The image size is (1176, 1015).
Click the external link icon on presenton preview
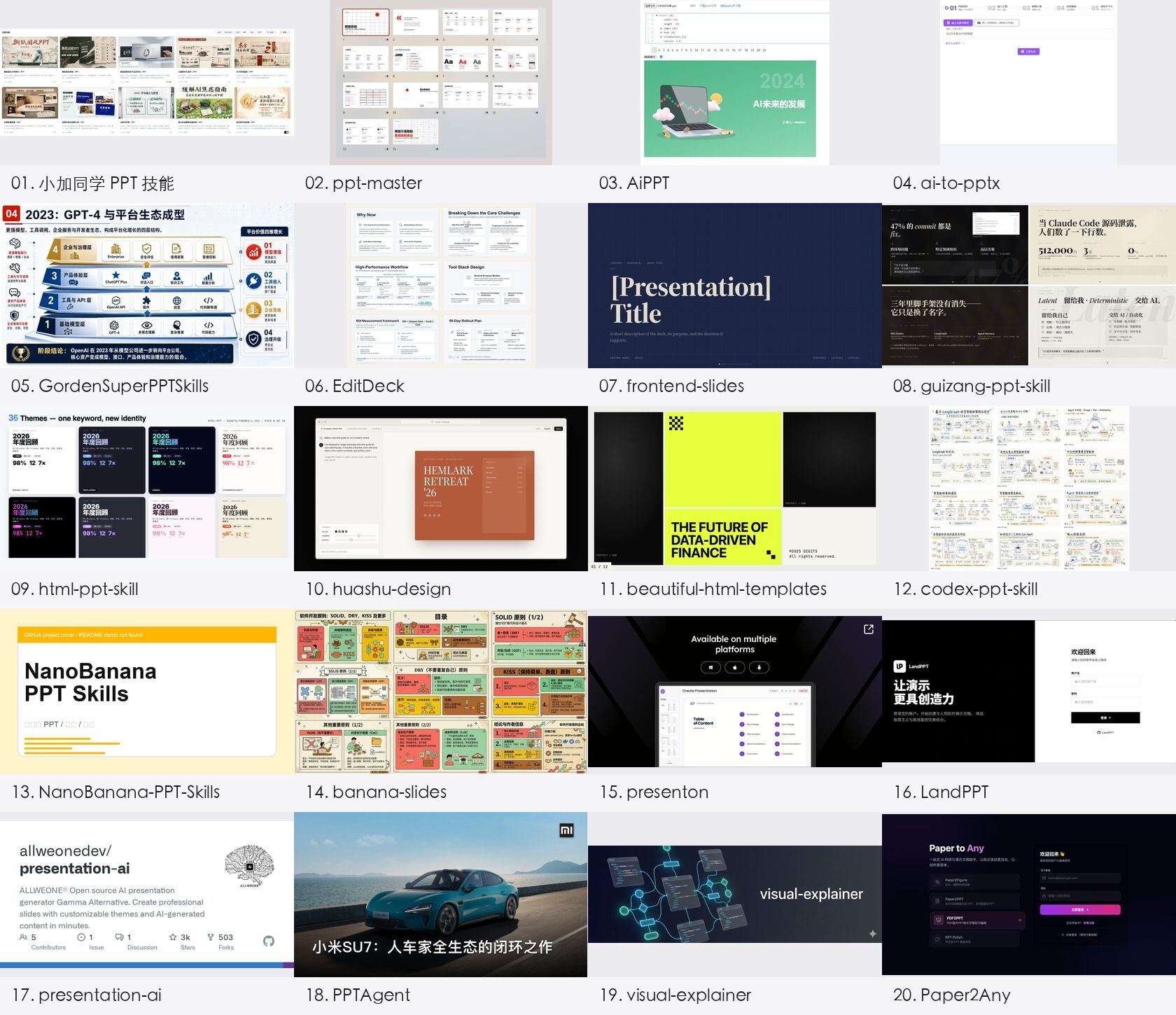tap(869, 629)
